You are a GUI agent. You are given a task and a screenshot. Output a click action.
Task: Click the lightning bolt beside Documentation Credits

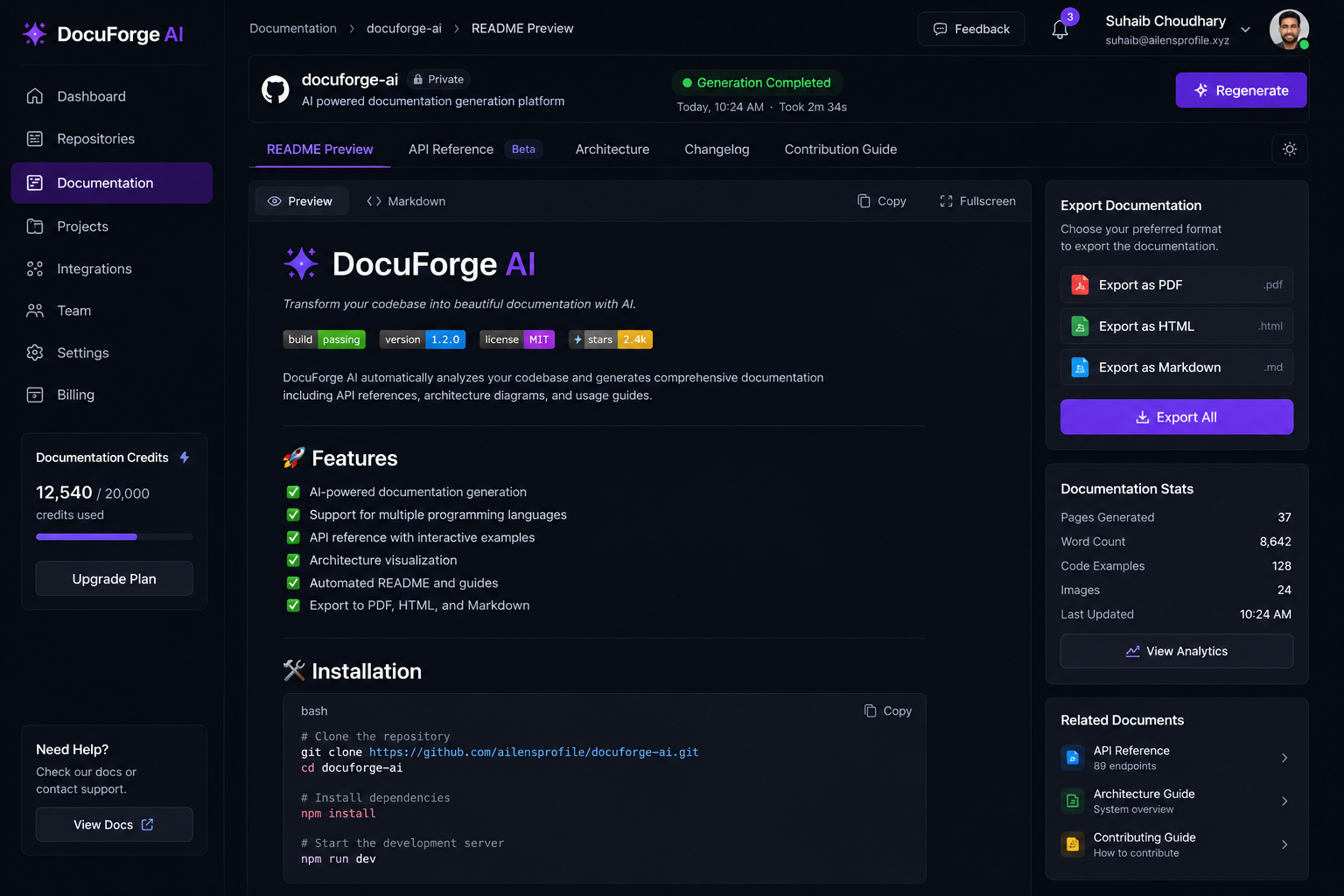pos(185,458)
